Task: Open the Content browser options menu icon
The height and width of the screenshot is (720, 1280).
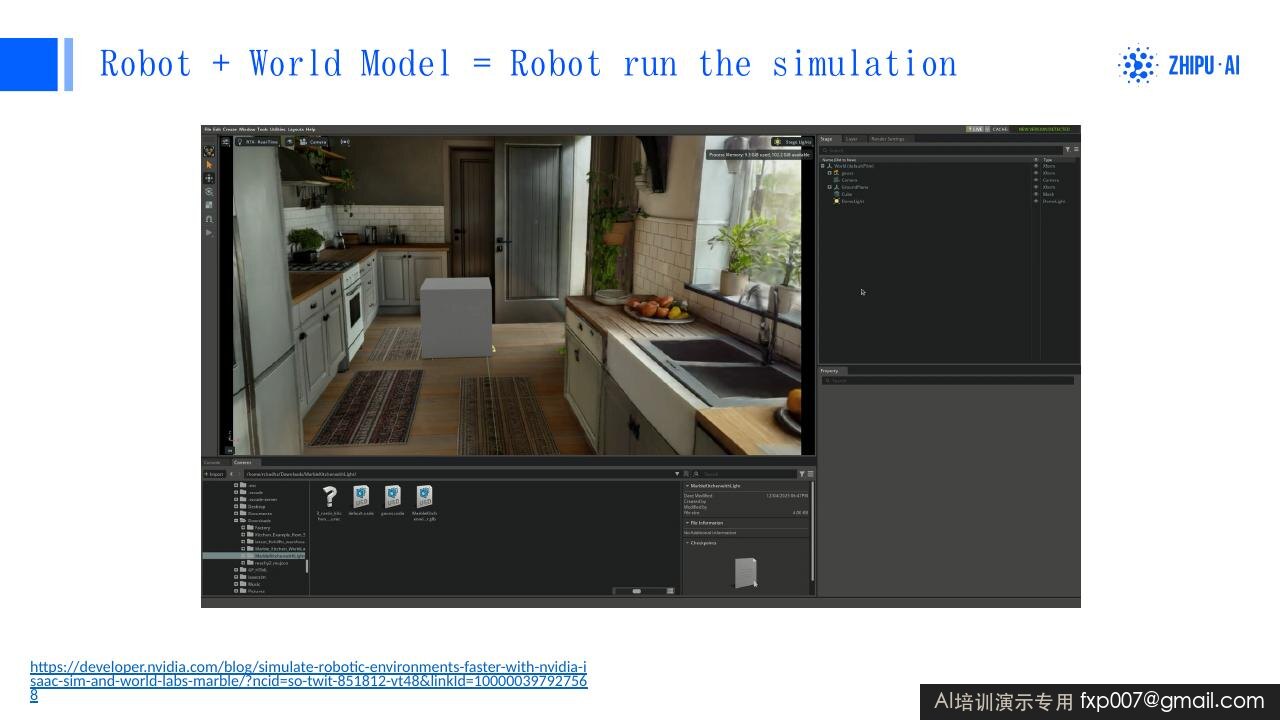Action: click(810, 474)
